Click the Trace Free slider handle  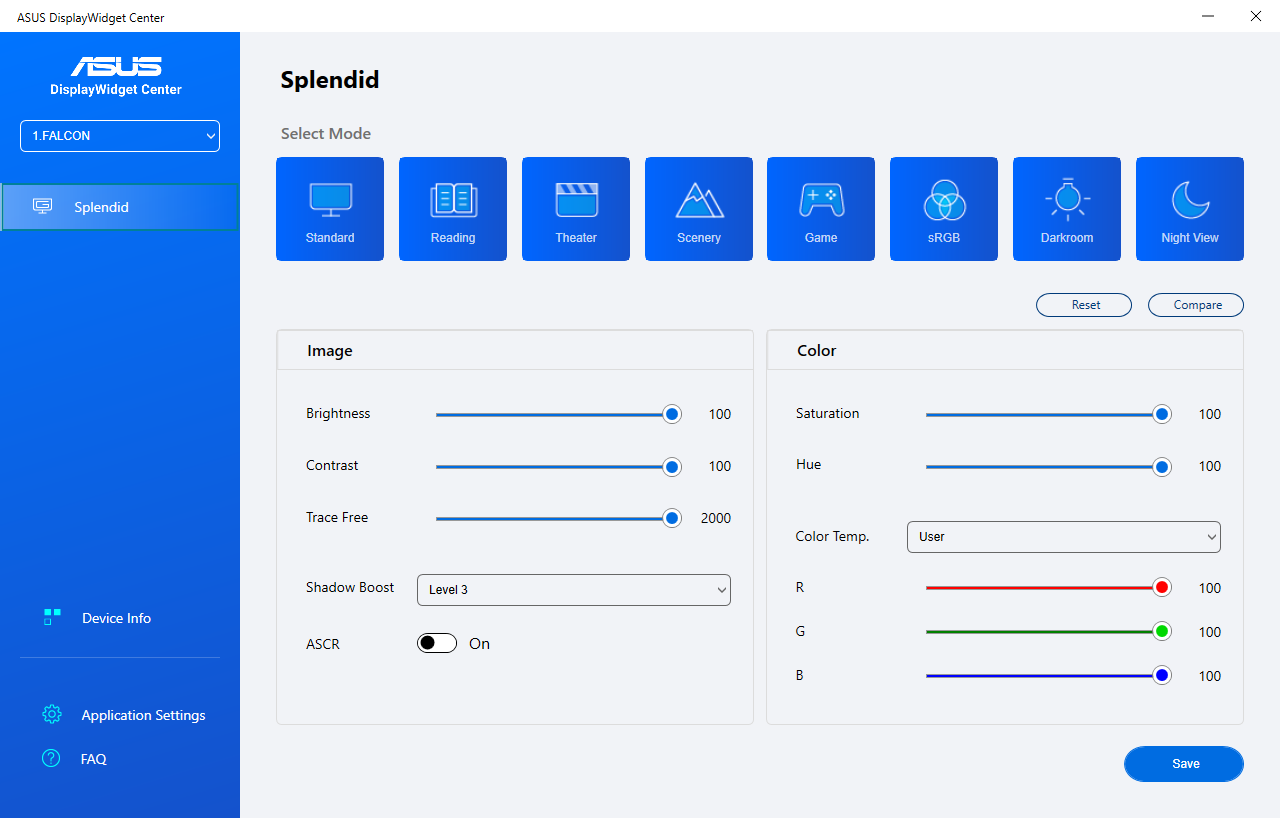(x=672, y=518)
